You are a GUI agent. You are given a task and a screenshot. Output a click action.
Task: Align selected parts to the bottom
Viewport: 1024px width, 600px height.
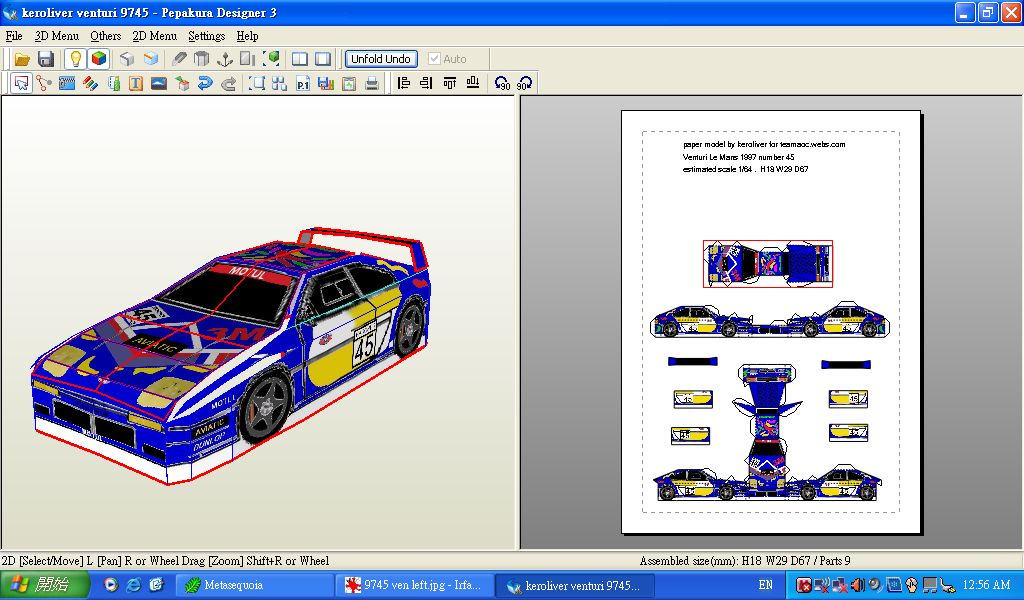tap(473, 84)
